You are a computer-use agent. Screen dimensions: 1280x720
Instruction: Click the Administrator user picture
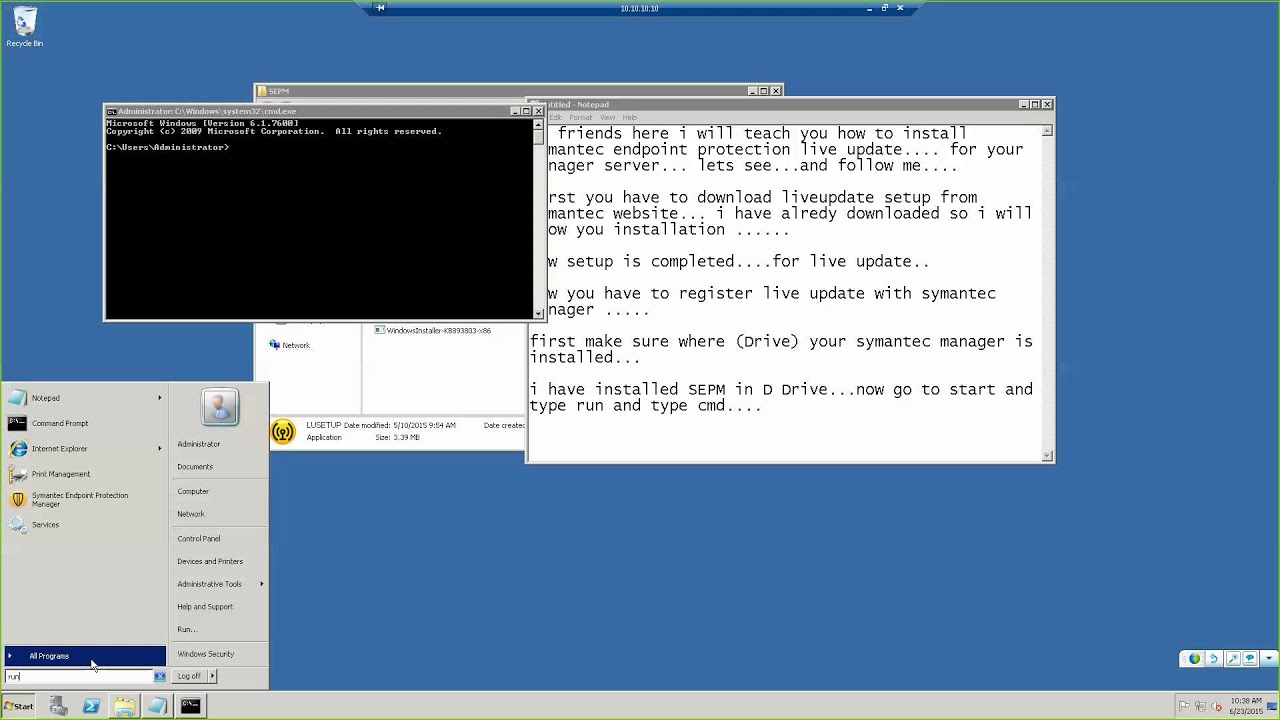point(220,407)
